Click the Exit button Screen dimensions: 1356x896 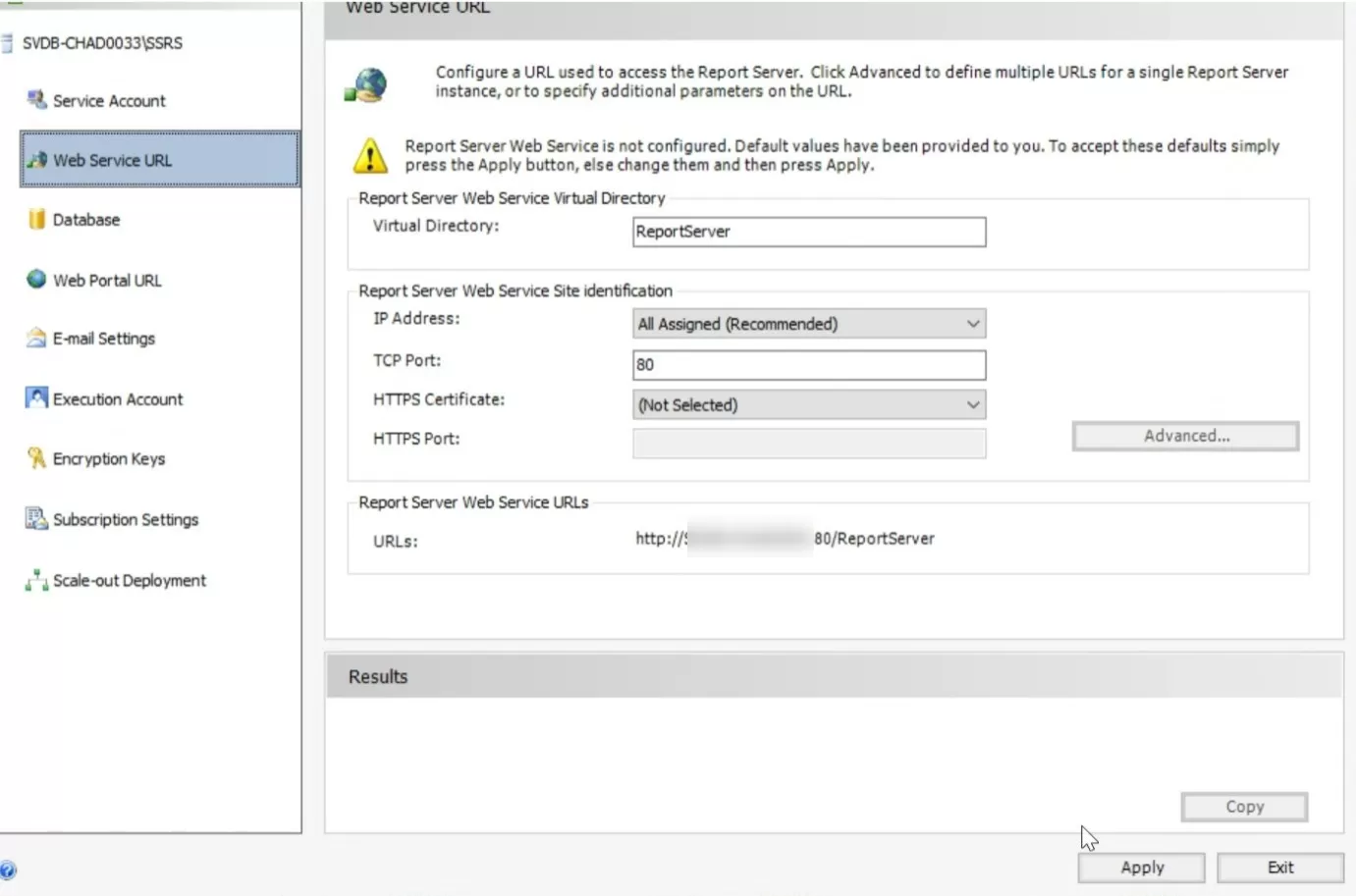coord(1279,868)
